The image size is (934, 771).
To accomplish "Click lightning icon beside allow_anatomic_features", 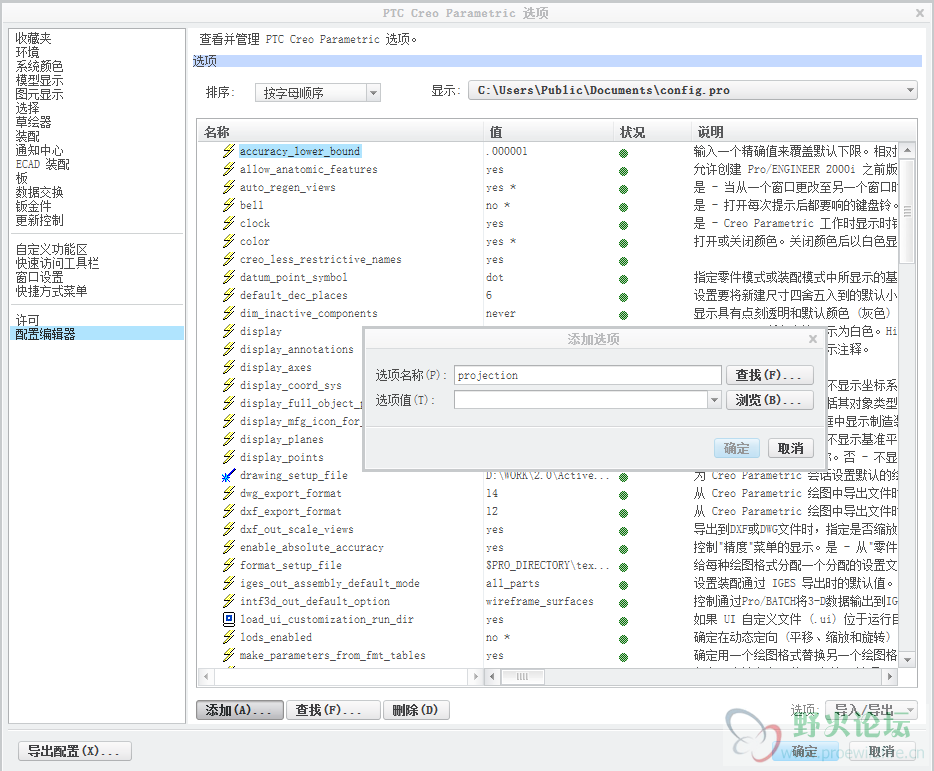I will 229,169.
